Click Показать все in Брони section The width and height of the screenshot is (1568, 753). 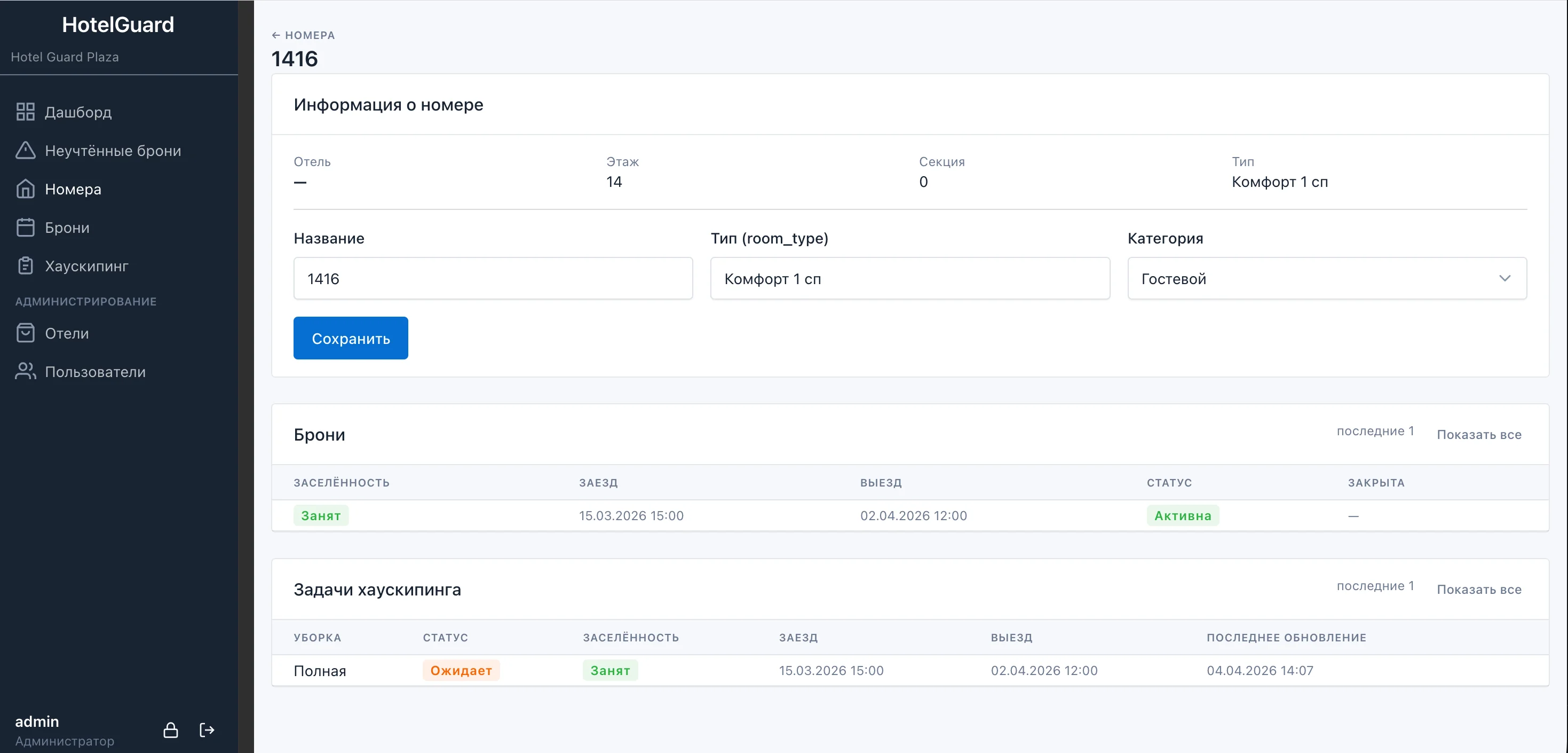coord(1478,434)
